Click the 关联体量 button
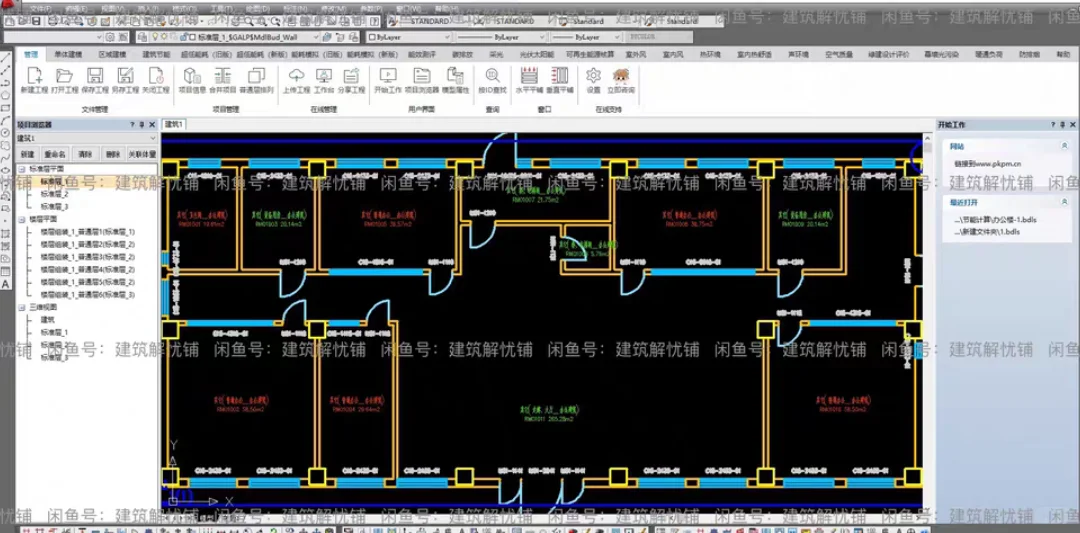The width and height of the screenshot is (1080, 533). pyautogui.click(x=142, y=154)
